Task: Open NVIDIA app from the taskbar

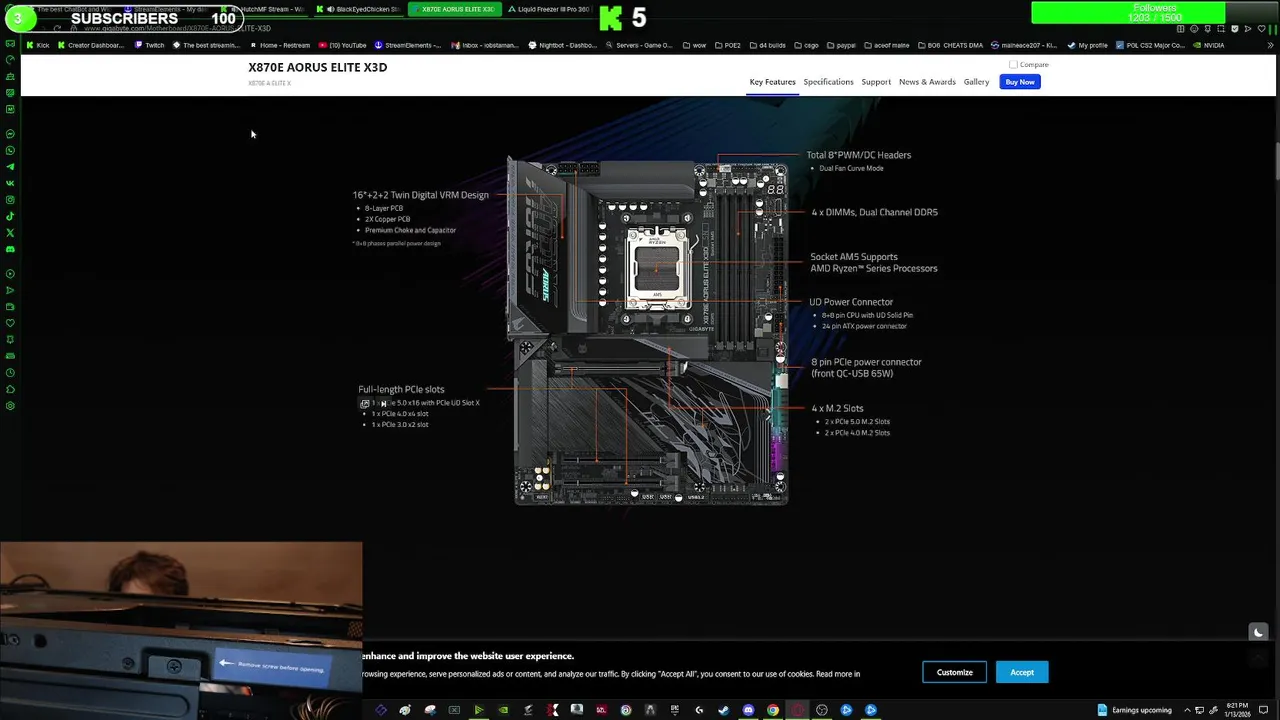Action: click(x=503, y=710)
